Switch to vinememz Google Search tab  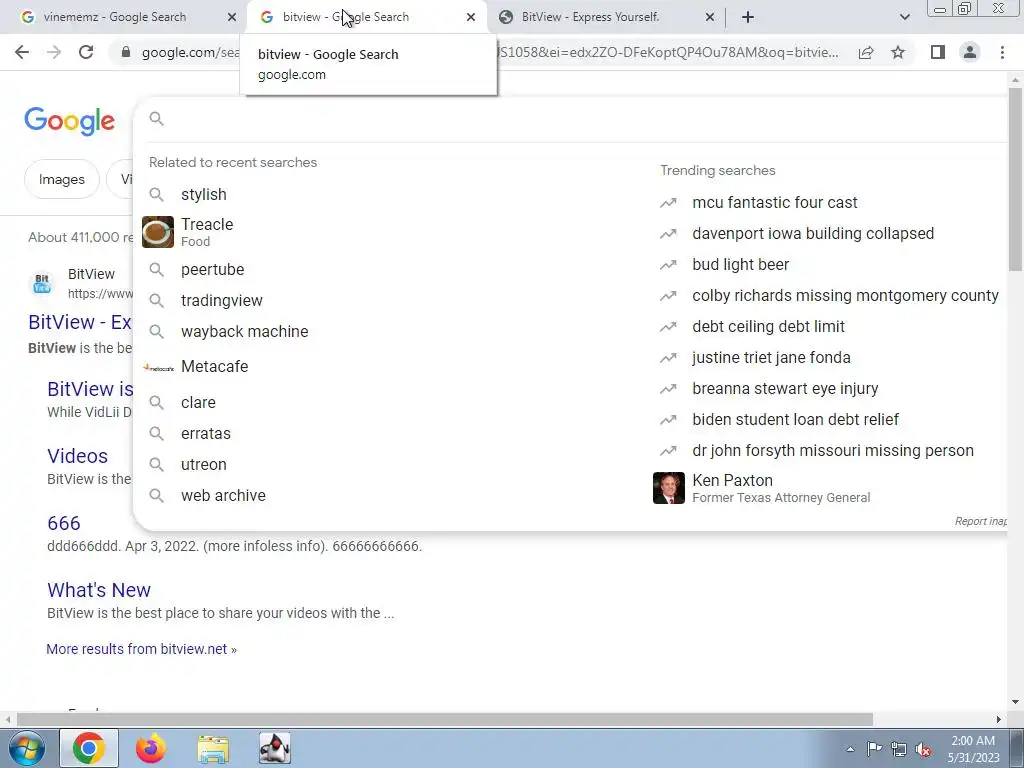(114, 17)
